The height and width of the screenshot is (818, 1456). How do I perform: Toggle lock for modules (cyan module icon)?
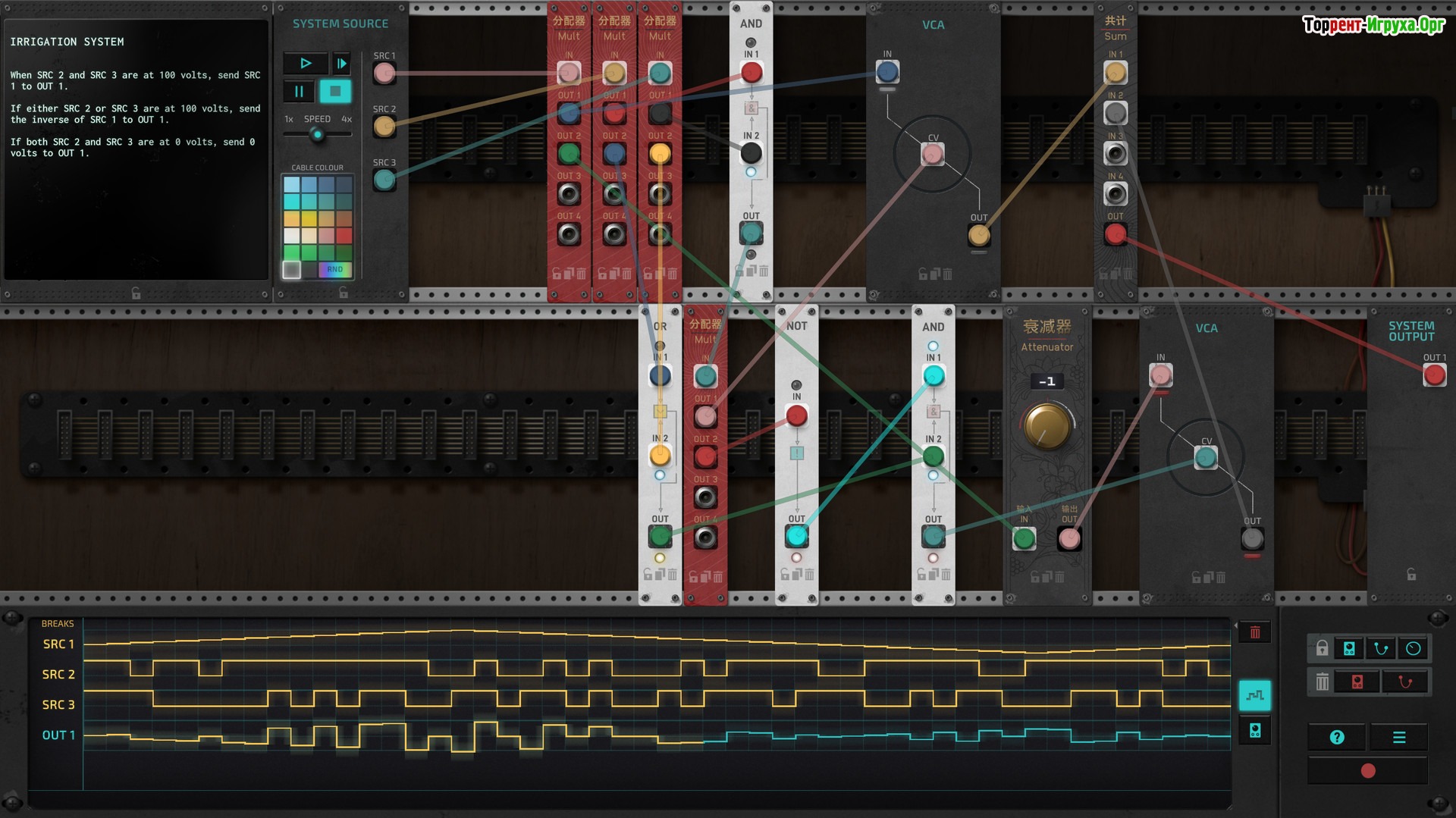coord(1349,649)
